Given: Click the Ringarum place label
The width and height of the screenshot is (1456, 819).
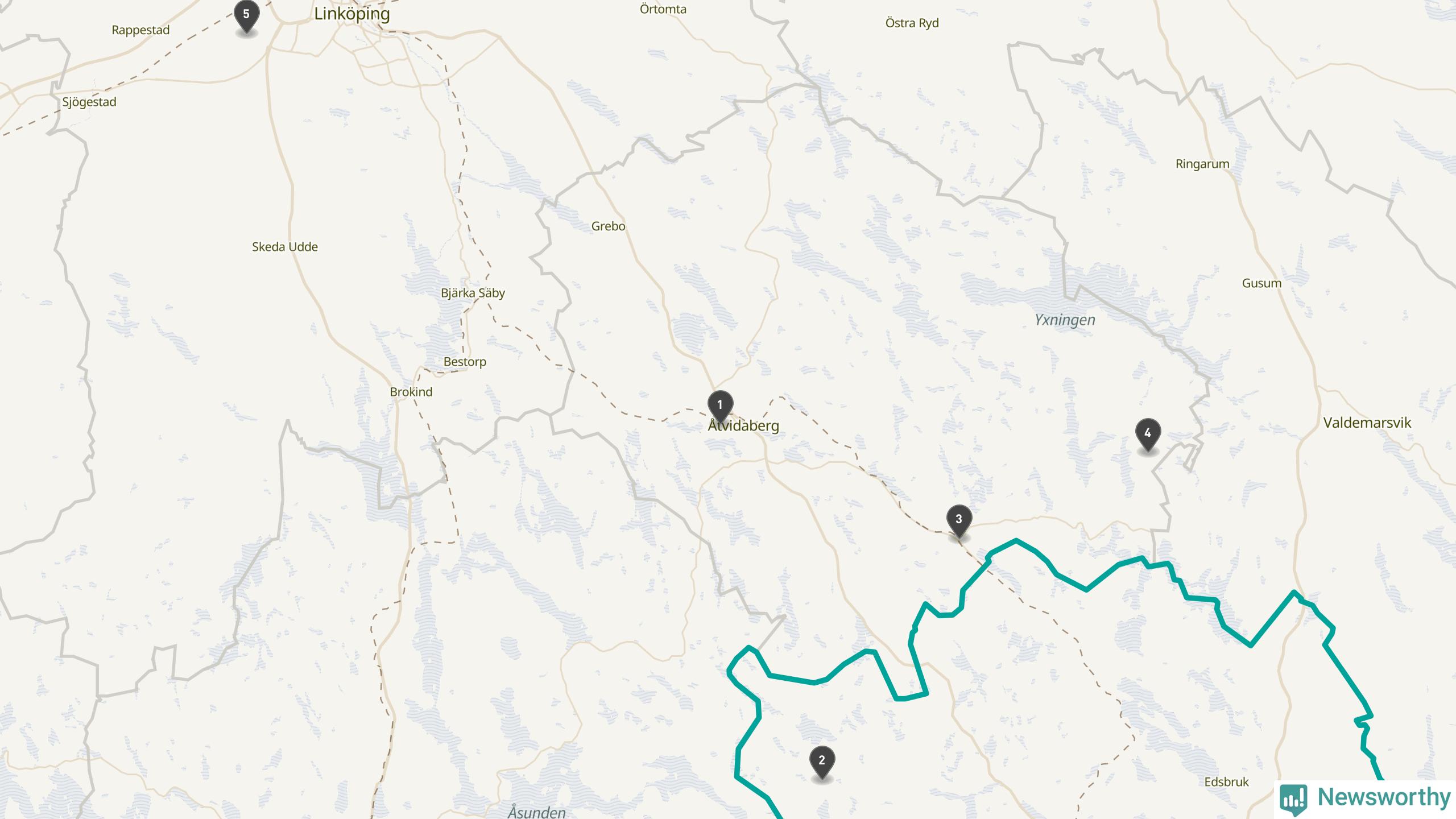Looking at the screenshot, I should (1202, 164).
